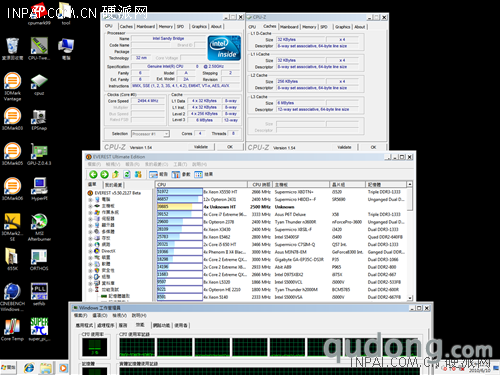Click the EVEREST green Forward arrow
The height and width of the screenshot is (375, 500).
[104, 174]
